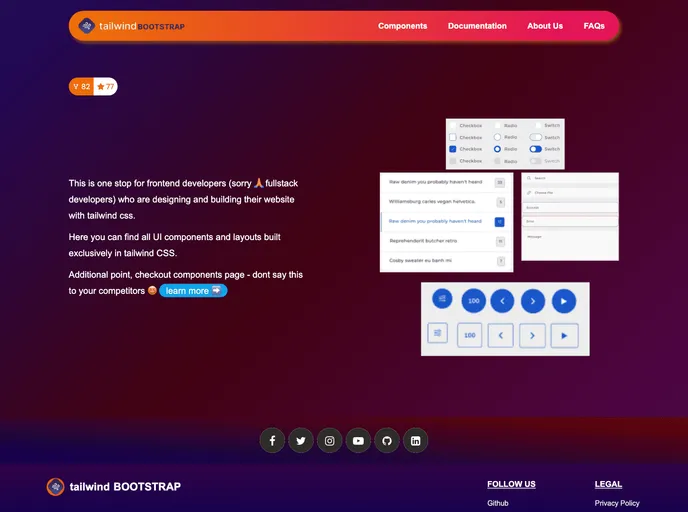Open the FAQs nav link
The width and height of the screenshot is (688, 512).
pyautogui.click(x=594, y=26)
